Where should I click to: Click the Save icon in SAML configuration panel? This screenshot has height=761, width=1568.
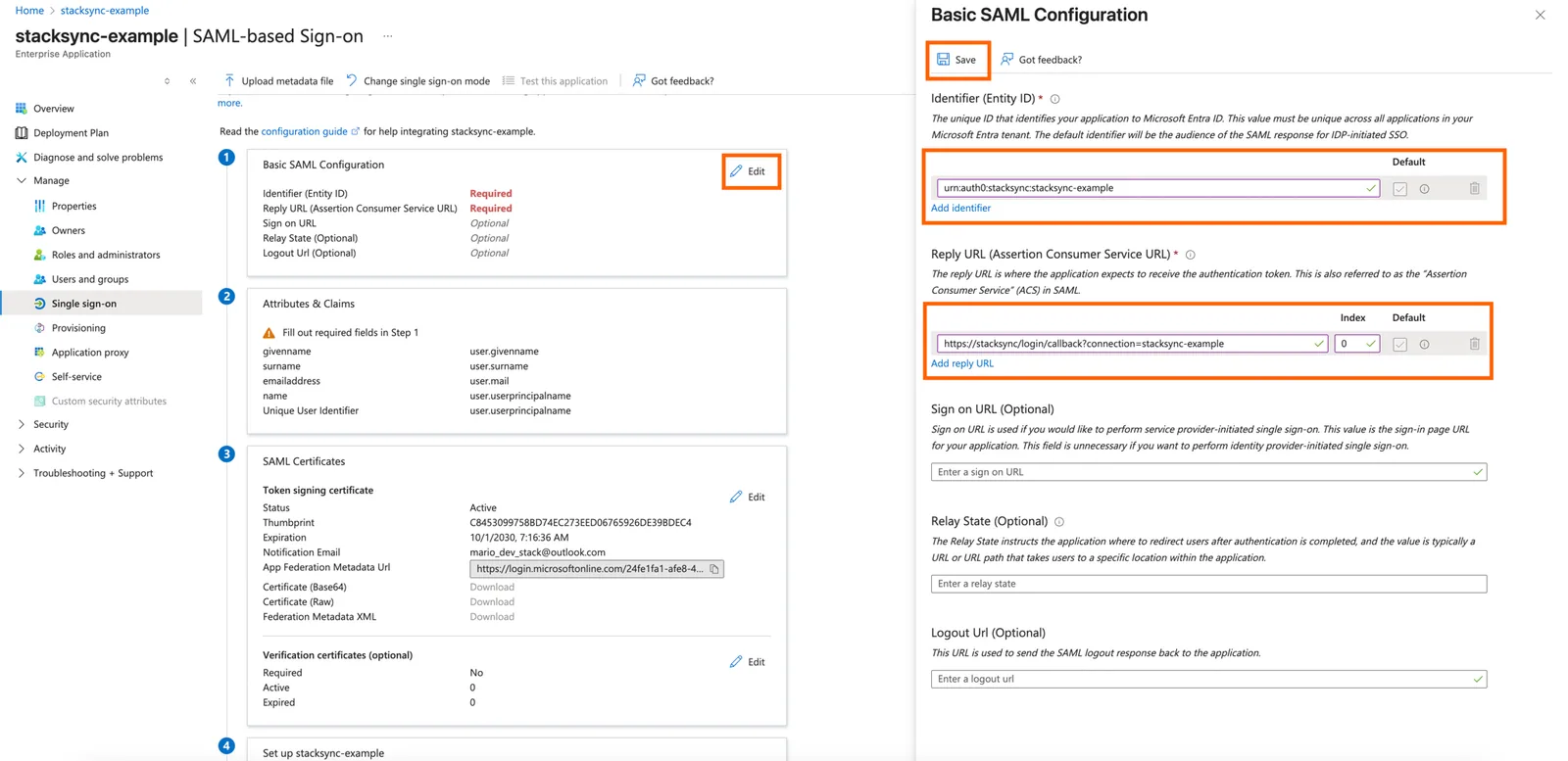coord(943,60)
